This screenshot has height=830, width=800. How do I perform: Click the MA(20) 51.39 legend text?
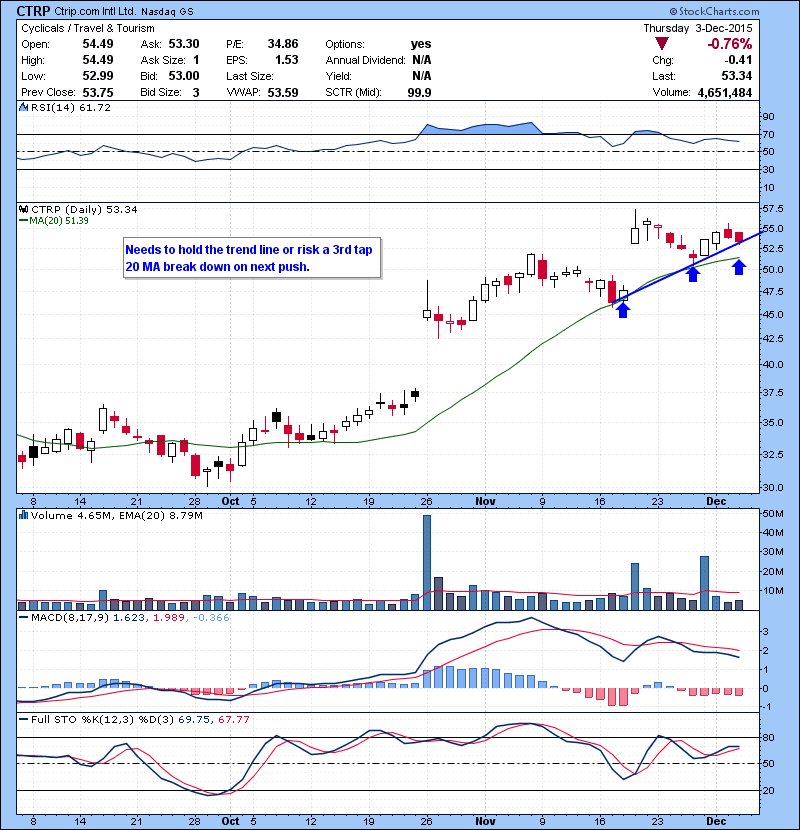[59, 220]
